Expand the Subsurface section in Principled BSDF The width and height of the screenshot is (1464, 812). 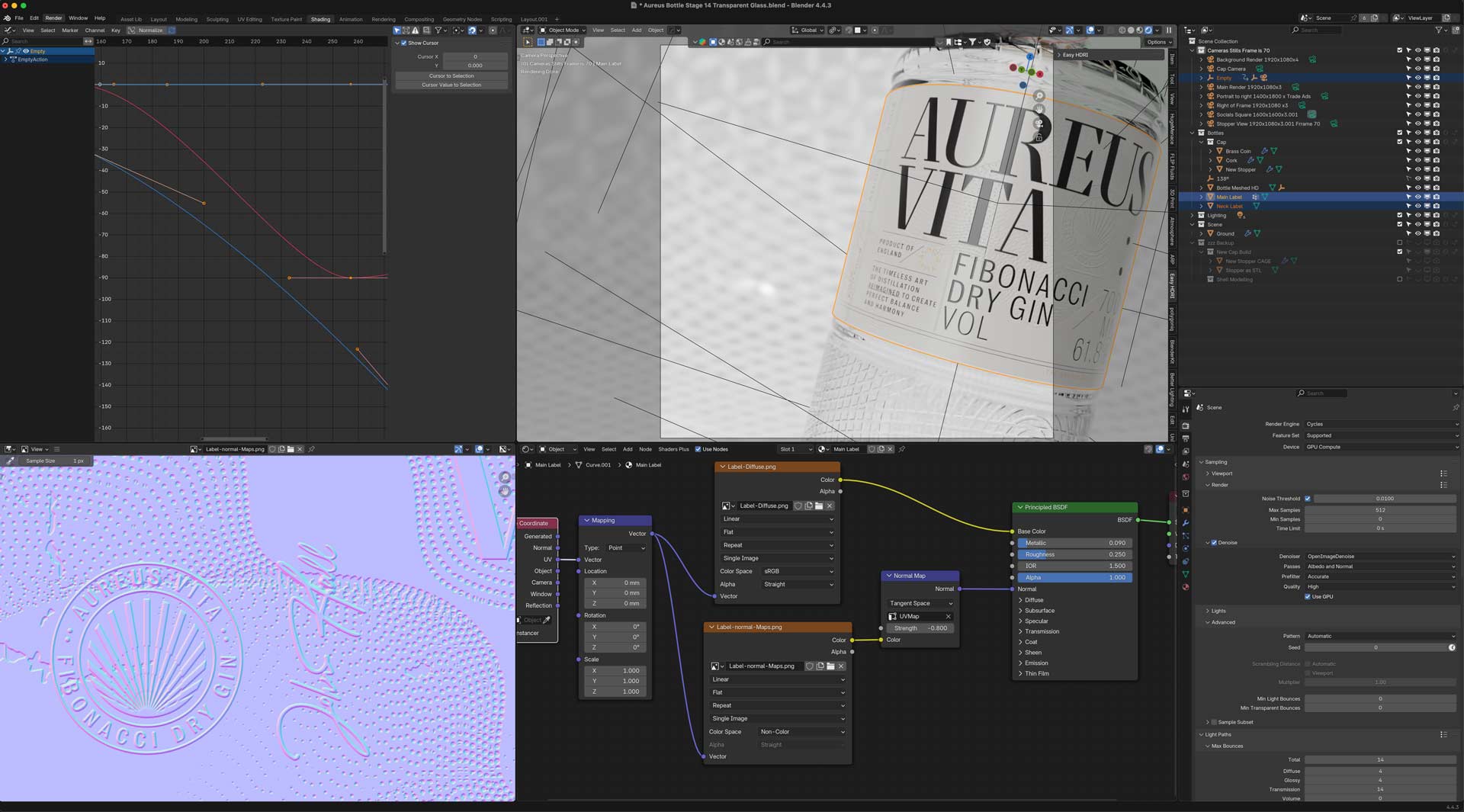pos(1039,611)
